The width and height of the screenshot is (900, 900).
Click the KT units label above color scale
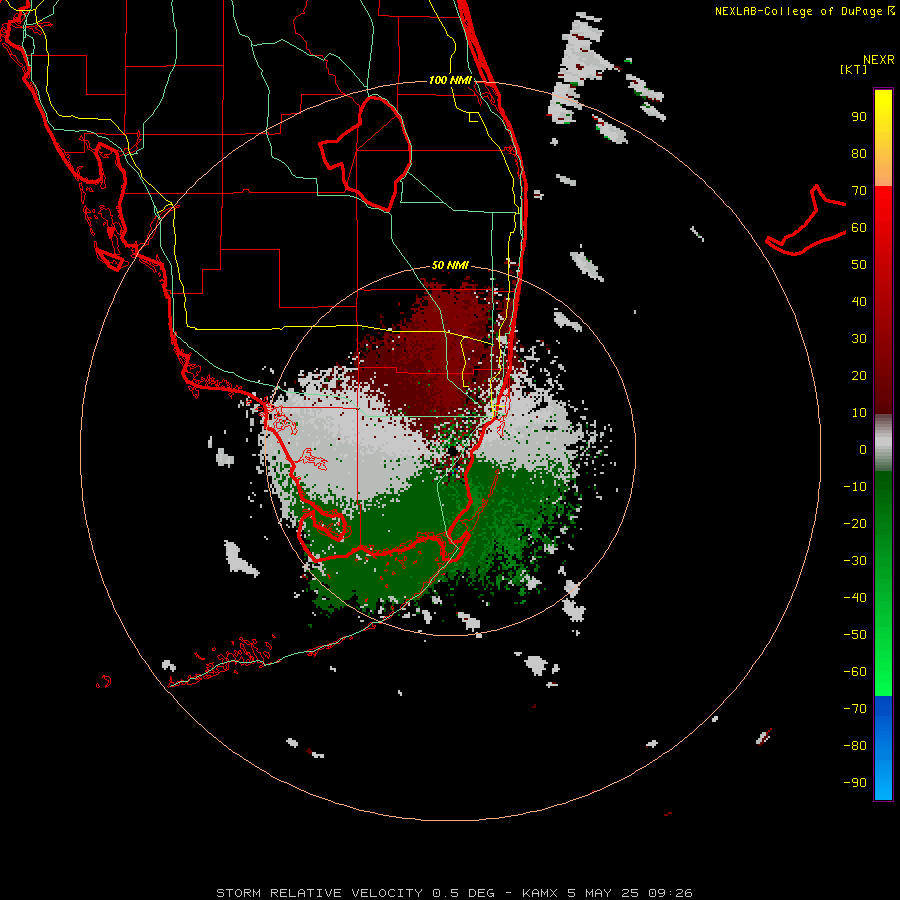pyautogui.click(x=854, y=69)
